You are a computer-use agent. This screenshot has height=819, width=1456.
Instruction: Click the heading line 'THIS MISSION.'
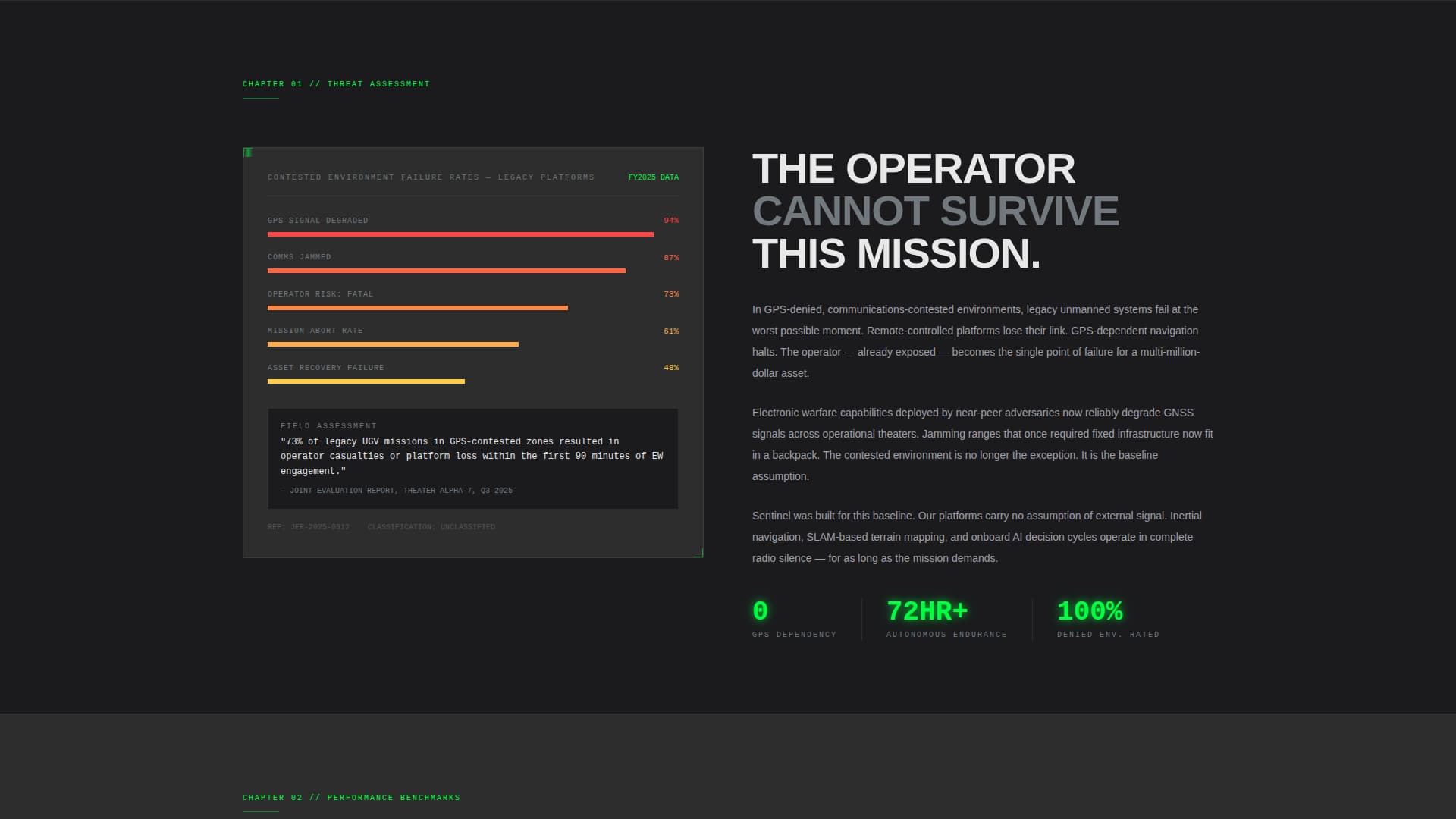pyautogui.click(x=896, y=253)
